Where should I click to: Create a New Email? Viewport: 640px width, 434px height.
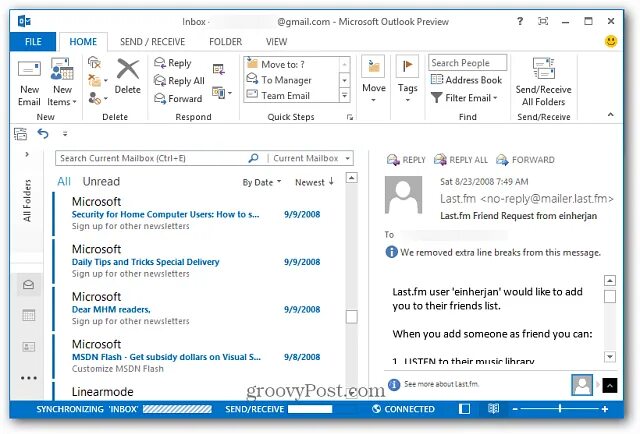coord(29,83)
